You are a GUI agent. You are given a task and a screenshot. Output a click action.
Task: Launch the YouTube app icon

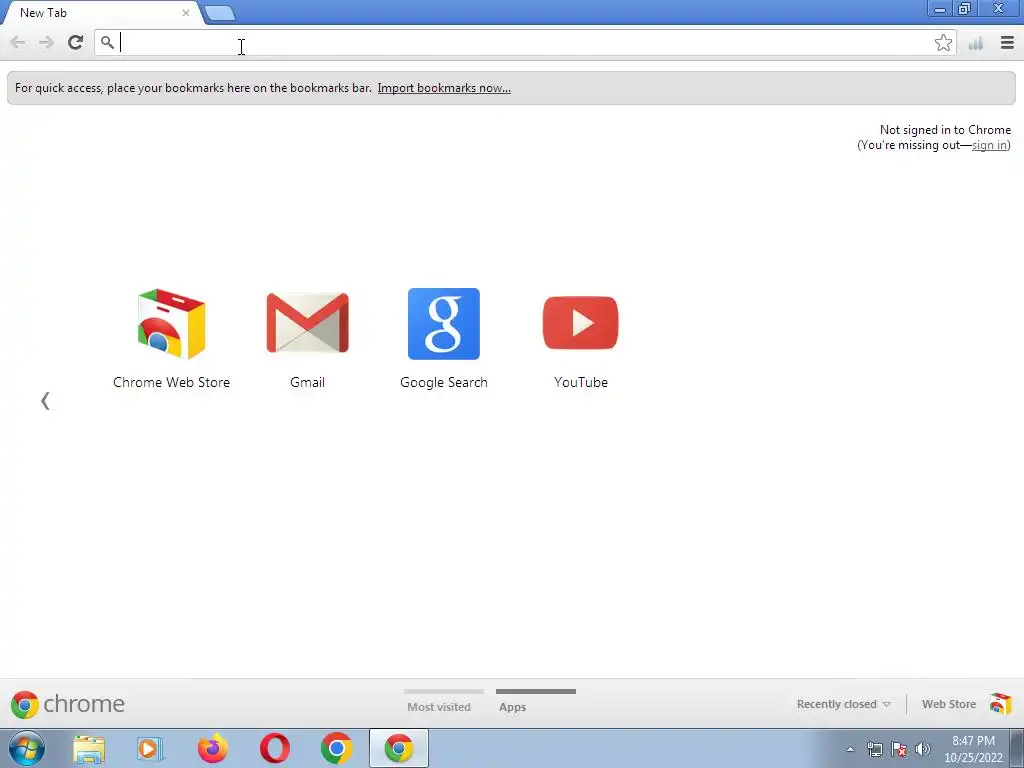click(x=581, y=323)
